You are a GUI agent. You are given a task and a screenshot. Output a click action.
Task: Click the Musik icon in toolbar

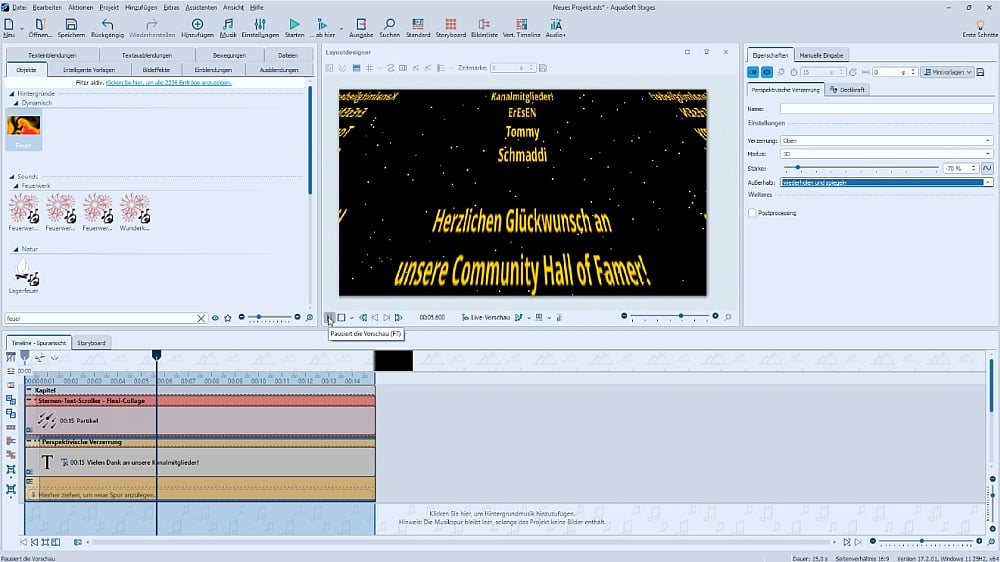tap(228, 24)
